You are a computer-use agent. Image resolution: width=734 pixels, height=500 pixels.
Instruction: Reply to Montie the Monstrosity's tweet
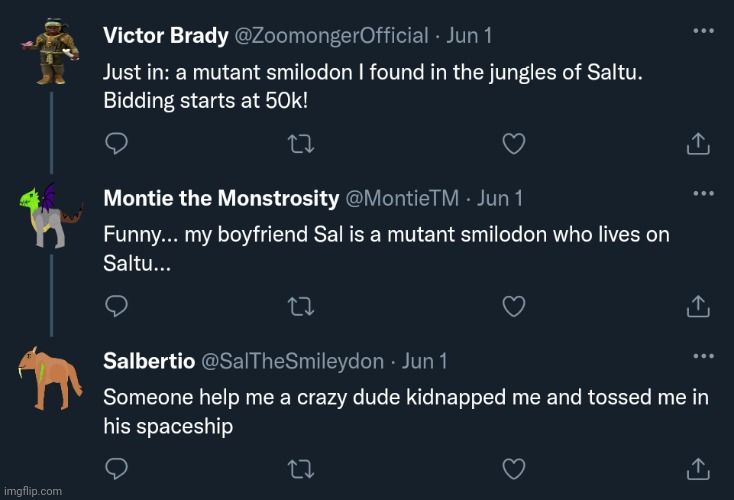click(116, 305)
